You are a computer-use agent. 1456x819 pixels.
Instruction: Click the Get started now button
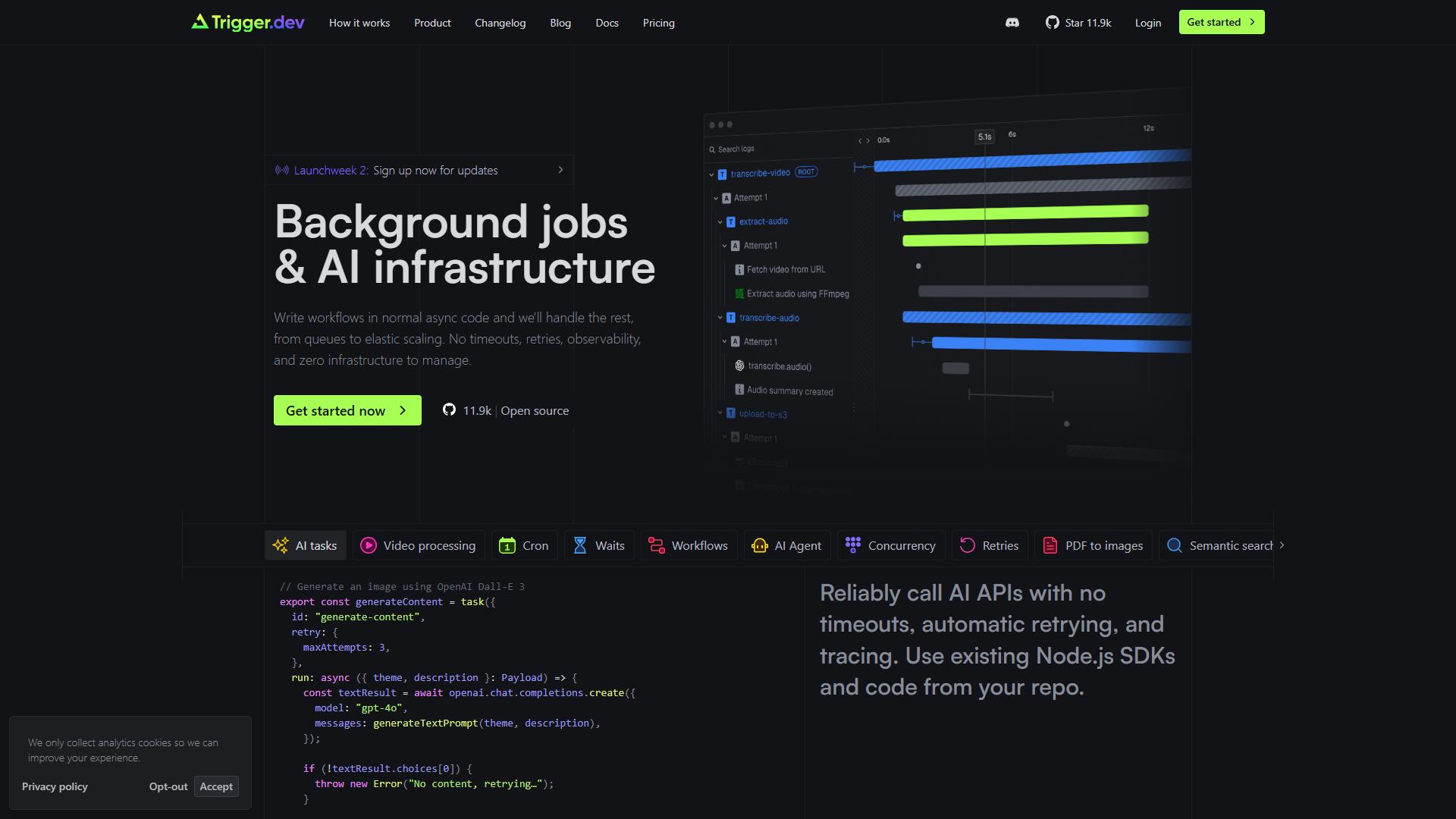[347, 410]
